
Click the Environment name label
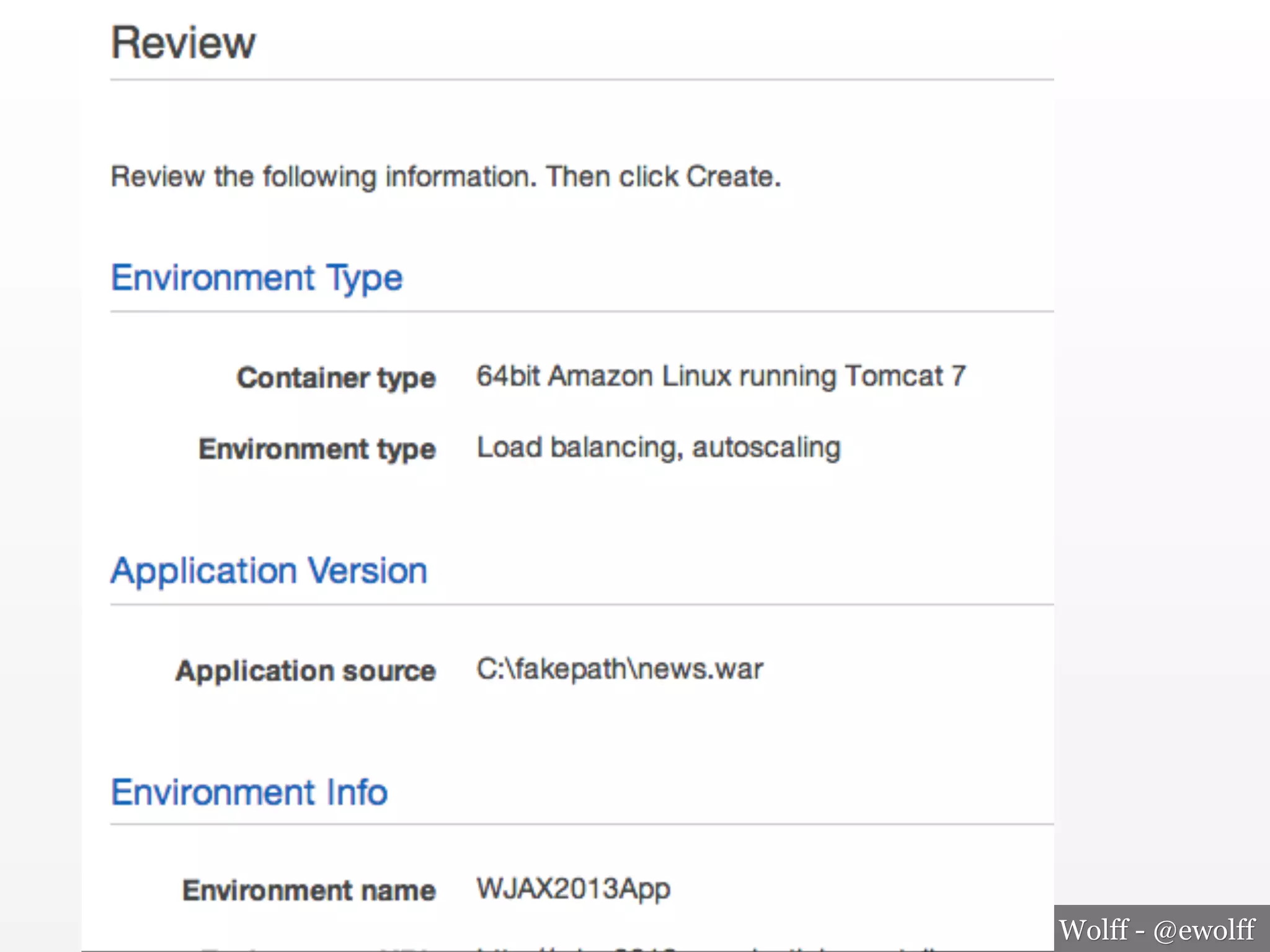click(x=309, y=891)
